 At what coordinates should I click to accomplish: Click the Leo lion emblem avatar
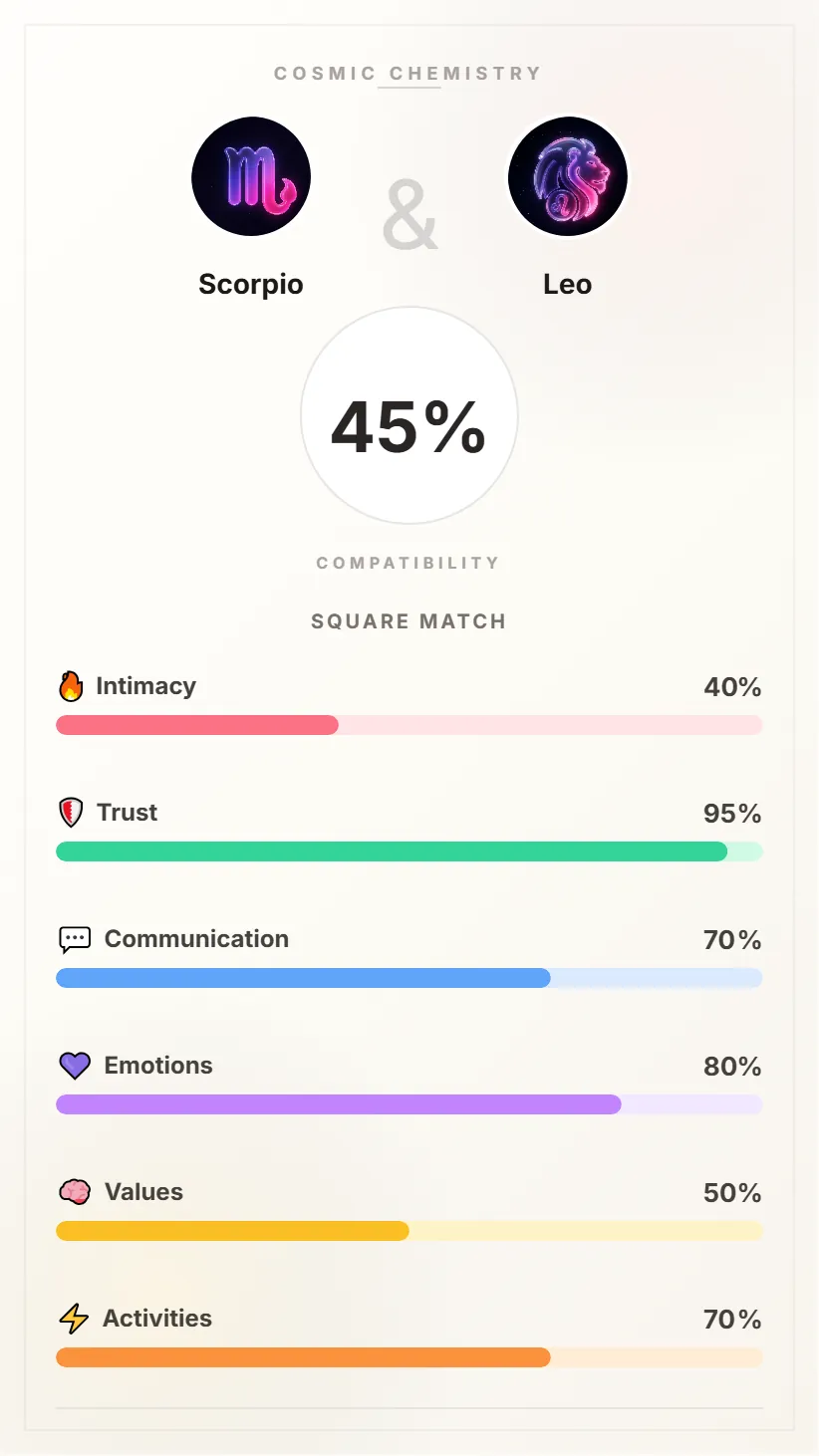tap(568, 176)
